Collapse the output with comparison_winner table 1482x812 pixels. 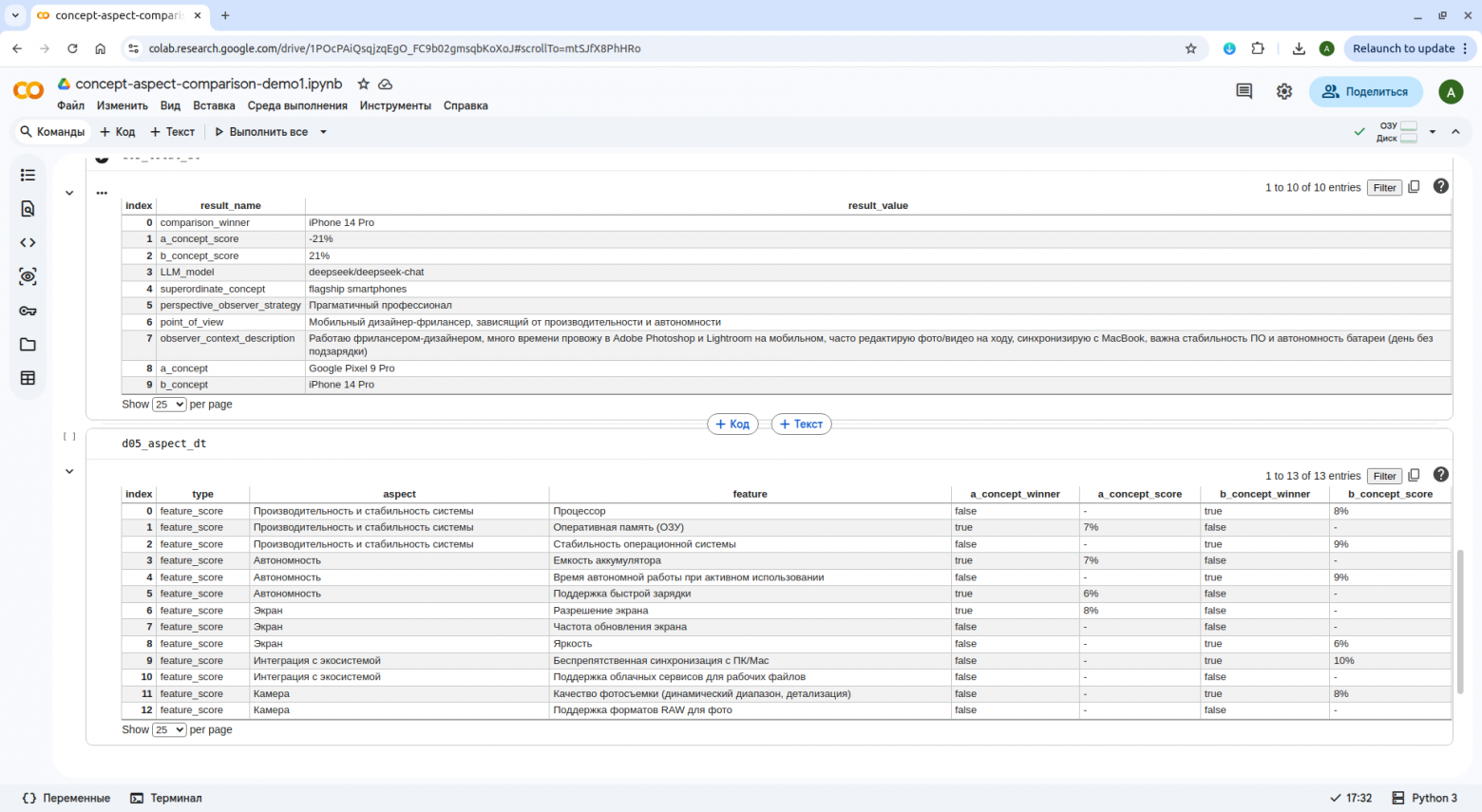[x=69, y=193]
